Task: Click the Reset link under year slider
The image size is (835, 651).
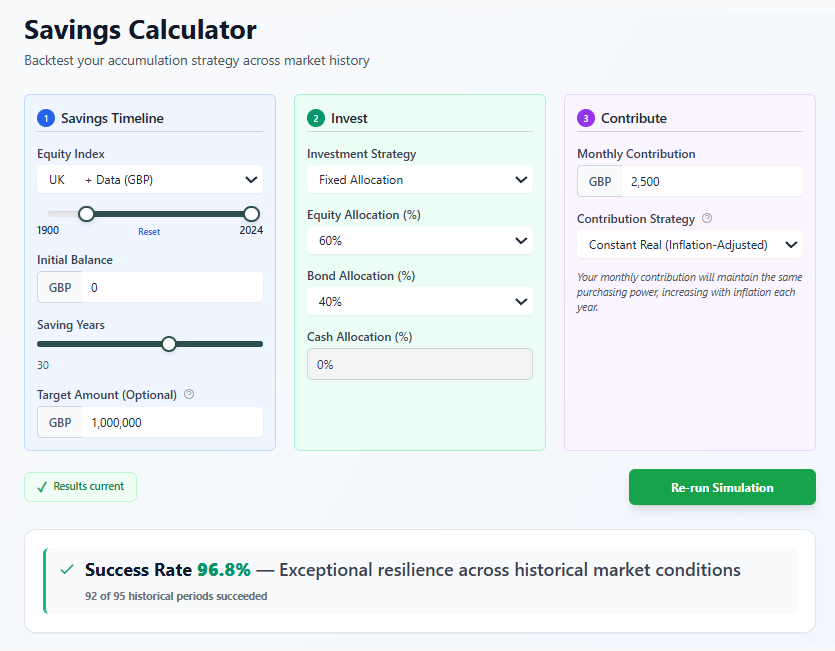Action: tap(149, 232)
